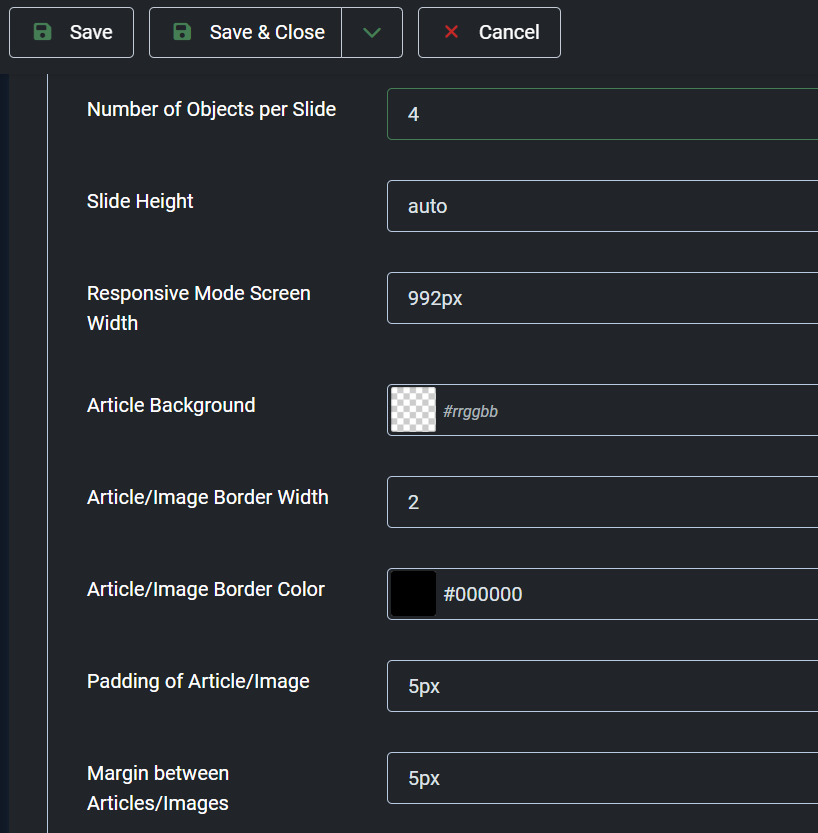Click the red X icon on Cancel
Viewport: 818px width, 833px height.
(x=451, y=32)
